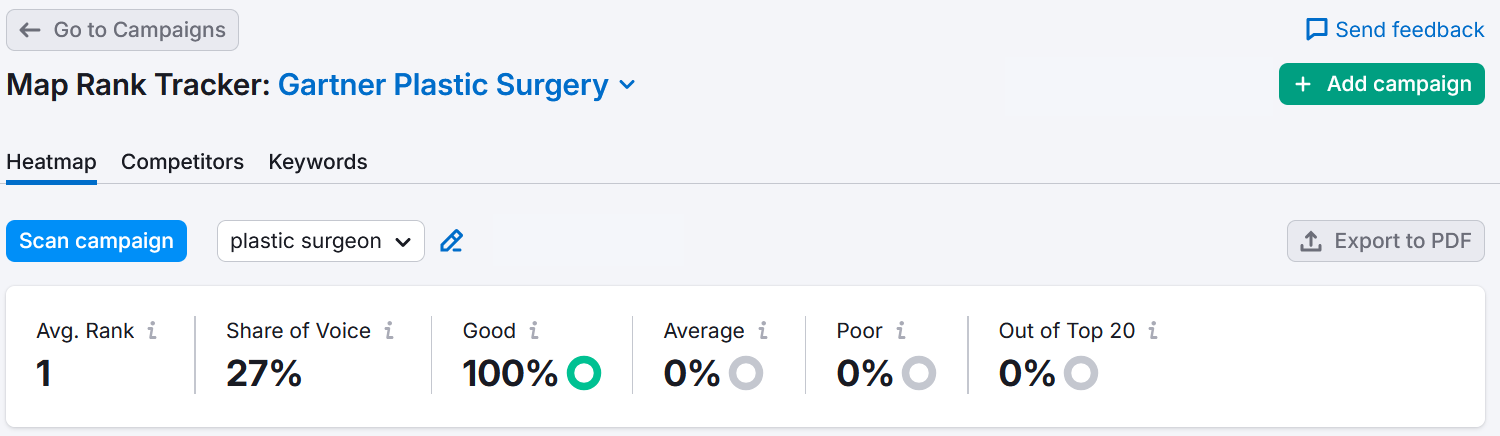This screenshot has width=1500, height=436.
Task: Select the Heatmap tab
Action: (51, 162)
